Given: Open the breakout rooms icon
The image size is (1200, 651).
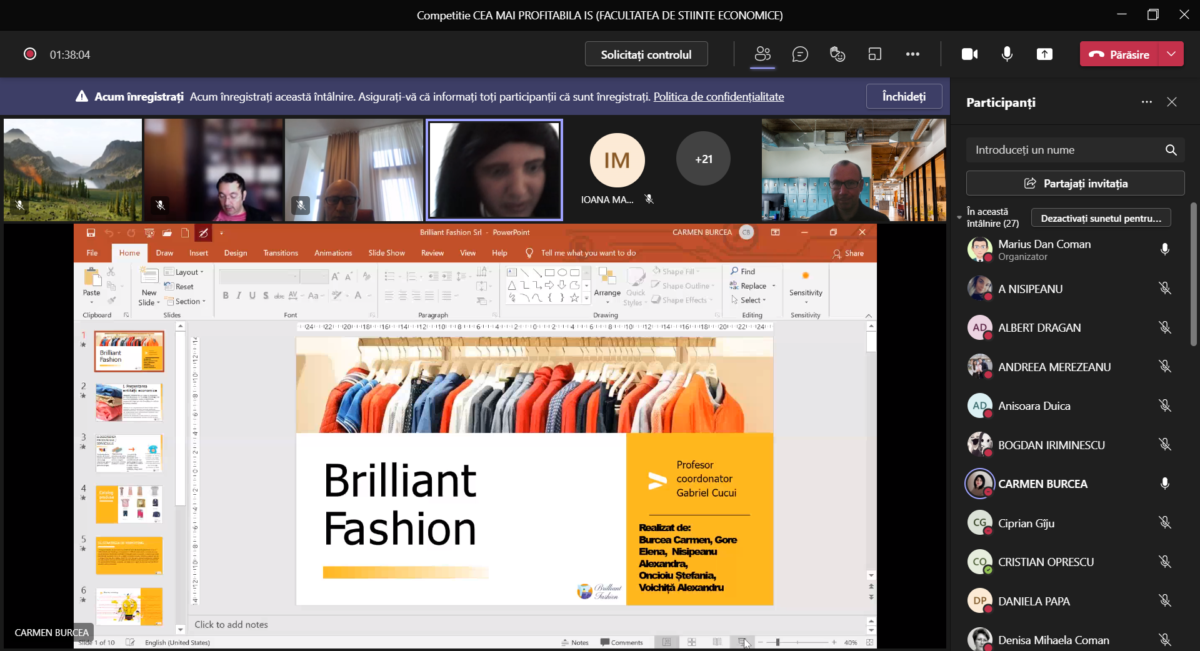Looking at the screenshot, I should point(875,54).
